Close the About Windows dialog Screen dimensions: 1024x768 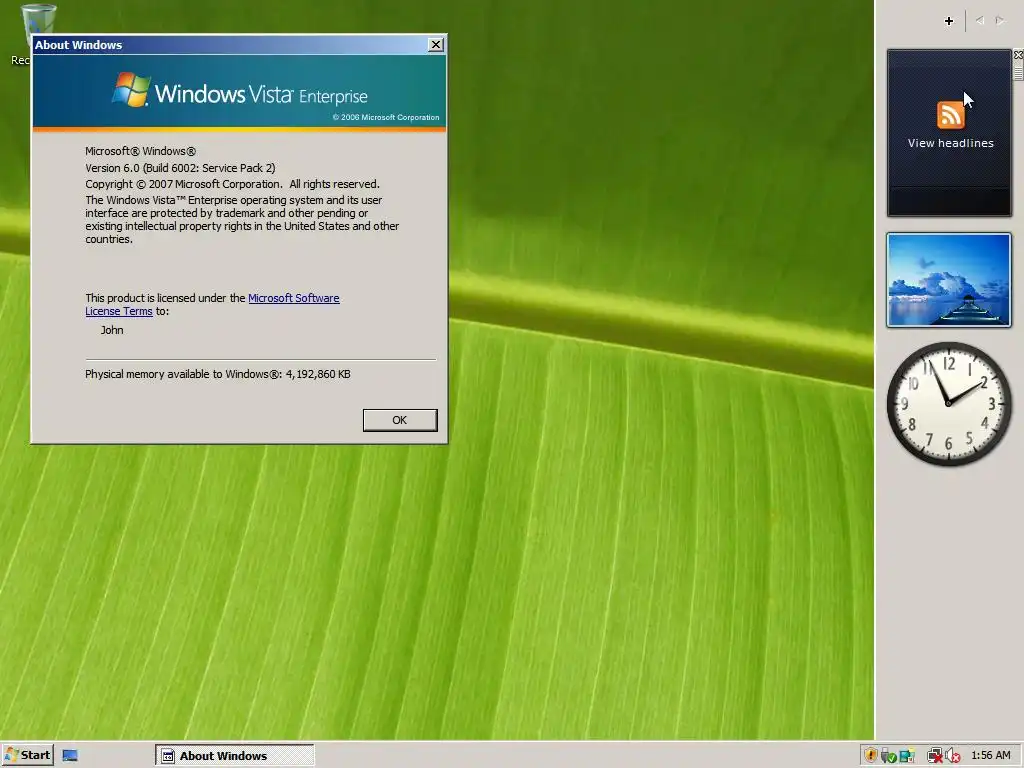pyautogui.click(x=436, y=44)
